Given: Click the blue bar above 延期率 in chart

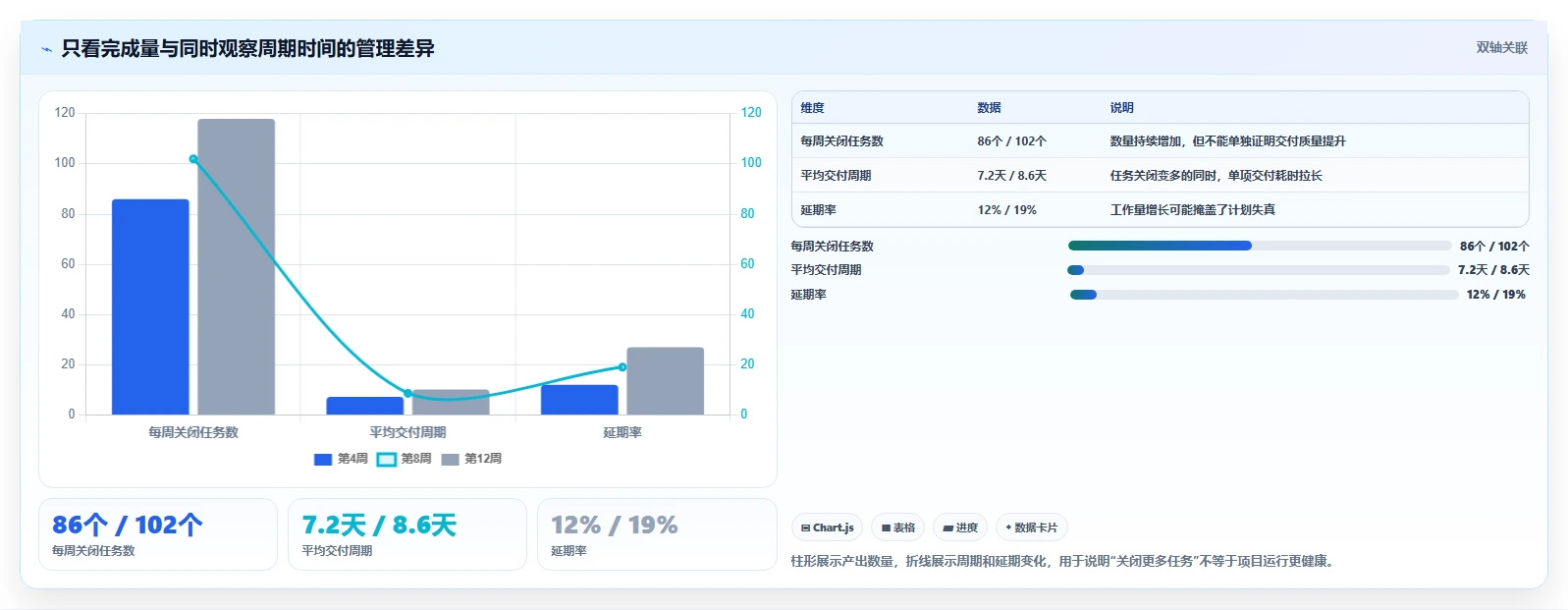Looking at the screenshot, I should [x=579, y=400].
